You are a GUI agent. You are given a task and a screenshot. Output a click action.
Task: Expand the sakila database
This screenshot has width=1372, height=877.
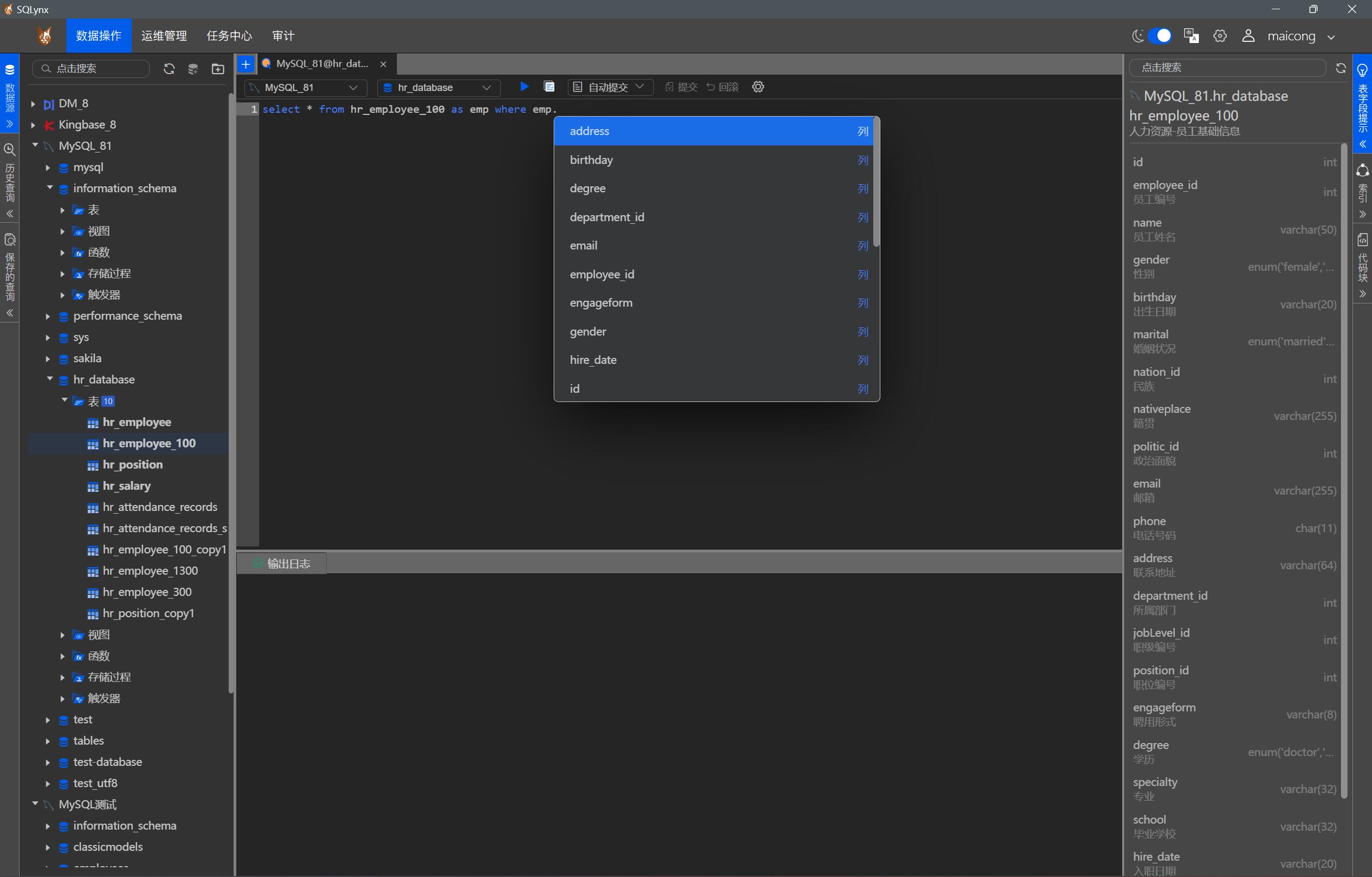click(x=48, y=358)
